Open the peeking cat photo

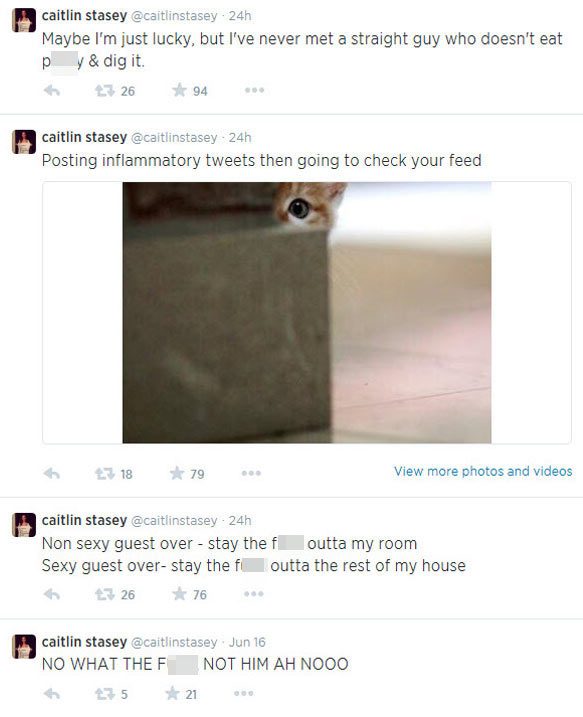pyautogui.click(x=307, y=312)
